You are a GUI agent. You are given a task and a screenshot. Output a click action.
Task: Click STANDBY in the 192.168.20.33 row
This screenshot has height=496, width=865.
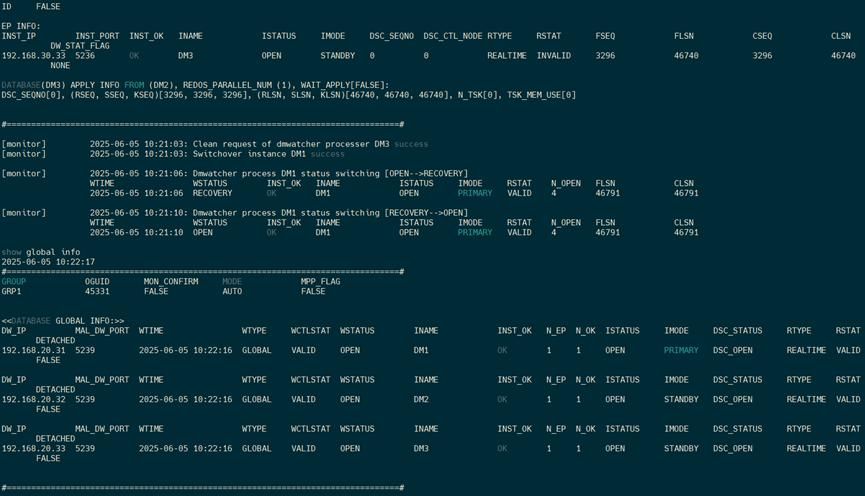[x=681, y=449]
